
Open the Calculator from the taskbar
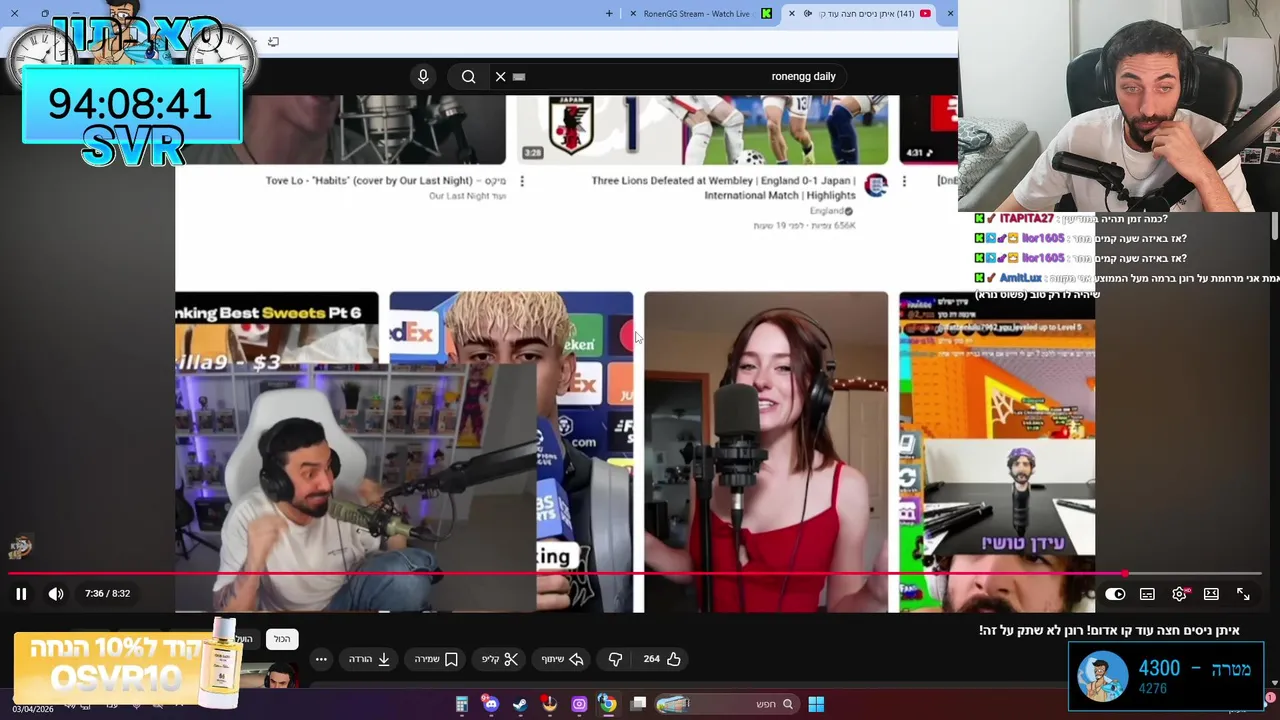pos(461,704)
